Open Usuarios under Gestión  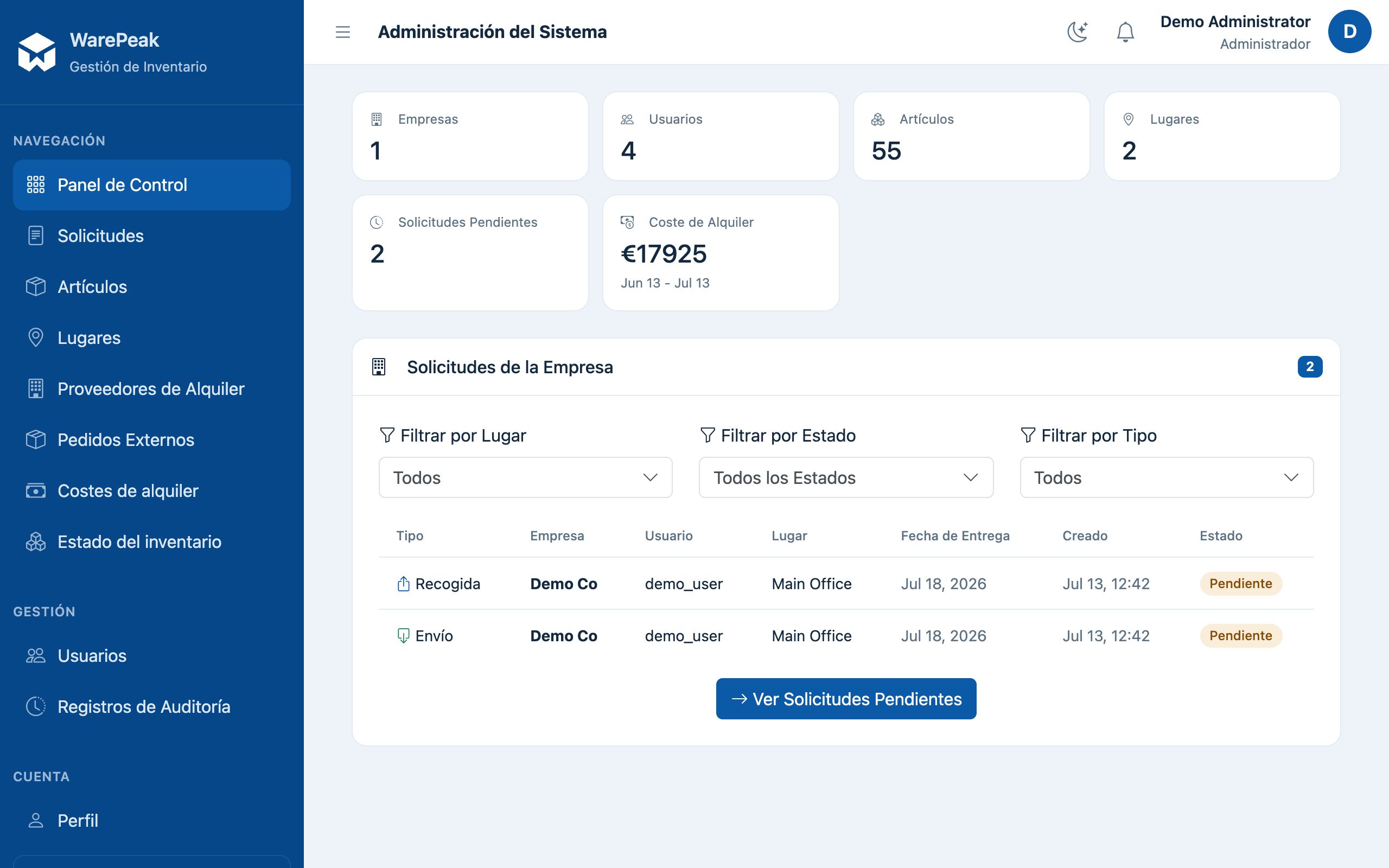coord(151,655)
